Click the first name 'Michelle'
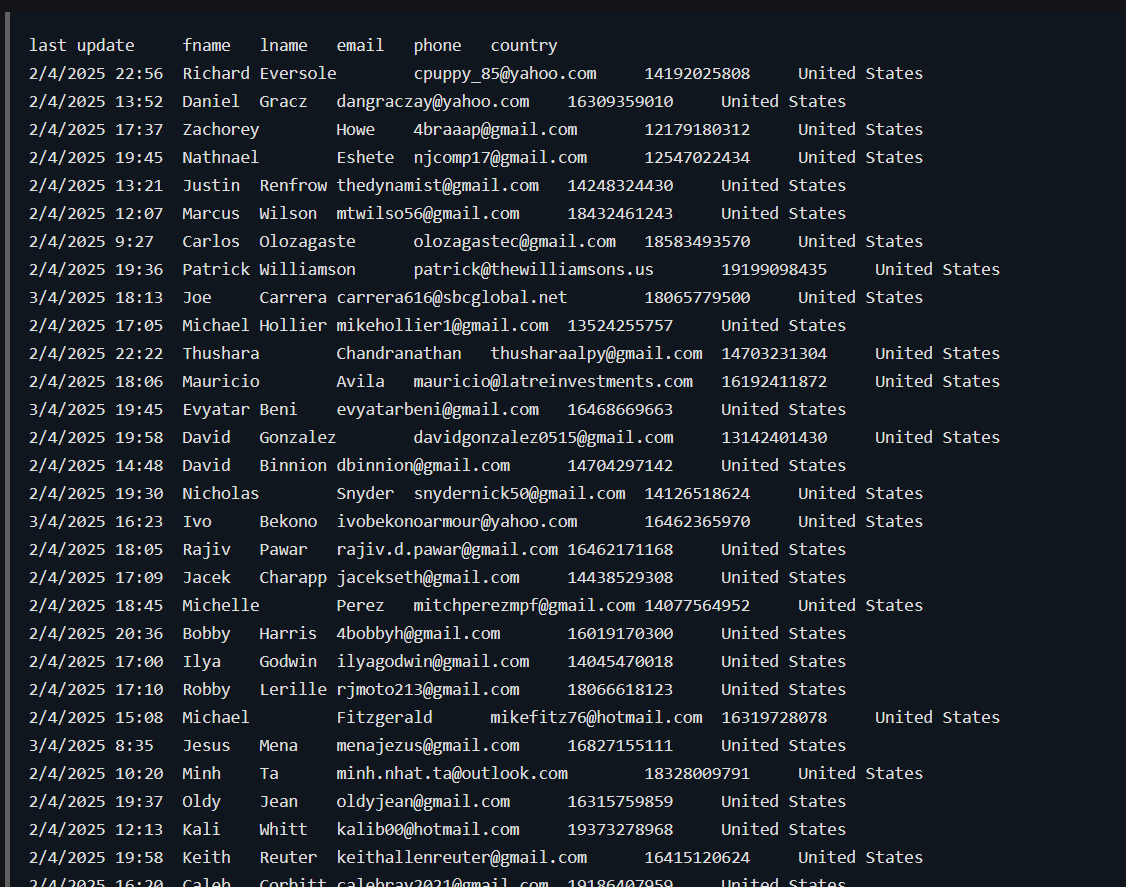Image resolution: width=1126 pixels, height=887 pixels. coord(220,605)
